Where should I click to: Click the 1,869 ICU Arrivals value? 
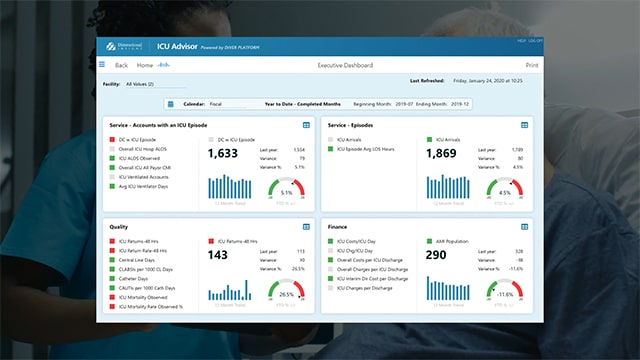(x=441, y=153)
